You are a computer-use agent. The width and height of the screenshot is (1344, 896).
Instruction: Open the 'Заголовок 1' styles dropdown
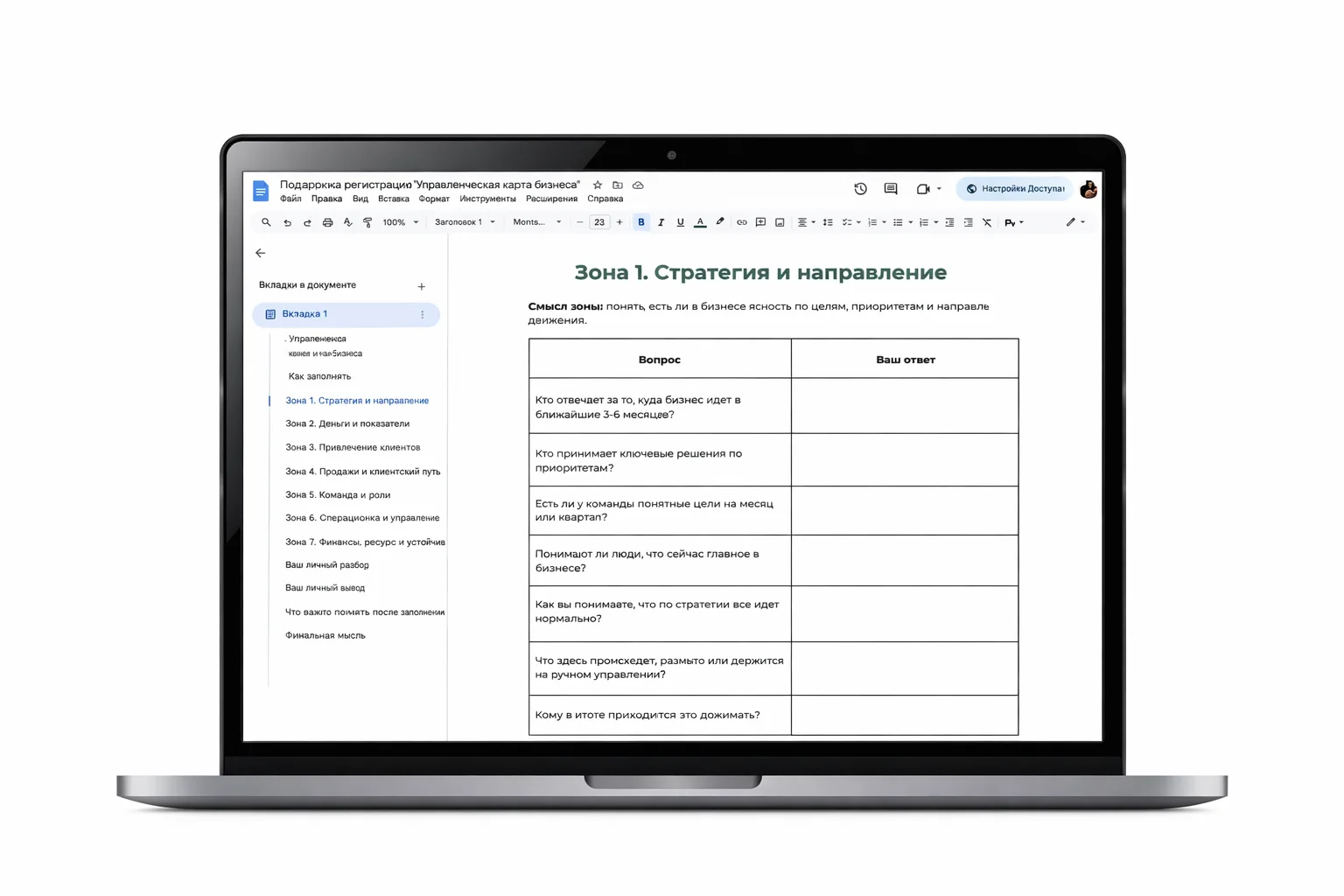[x=461, y=222]
